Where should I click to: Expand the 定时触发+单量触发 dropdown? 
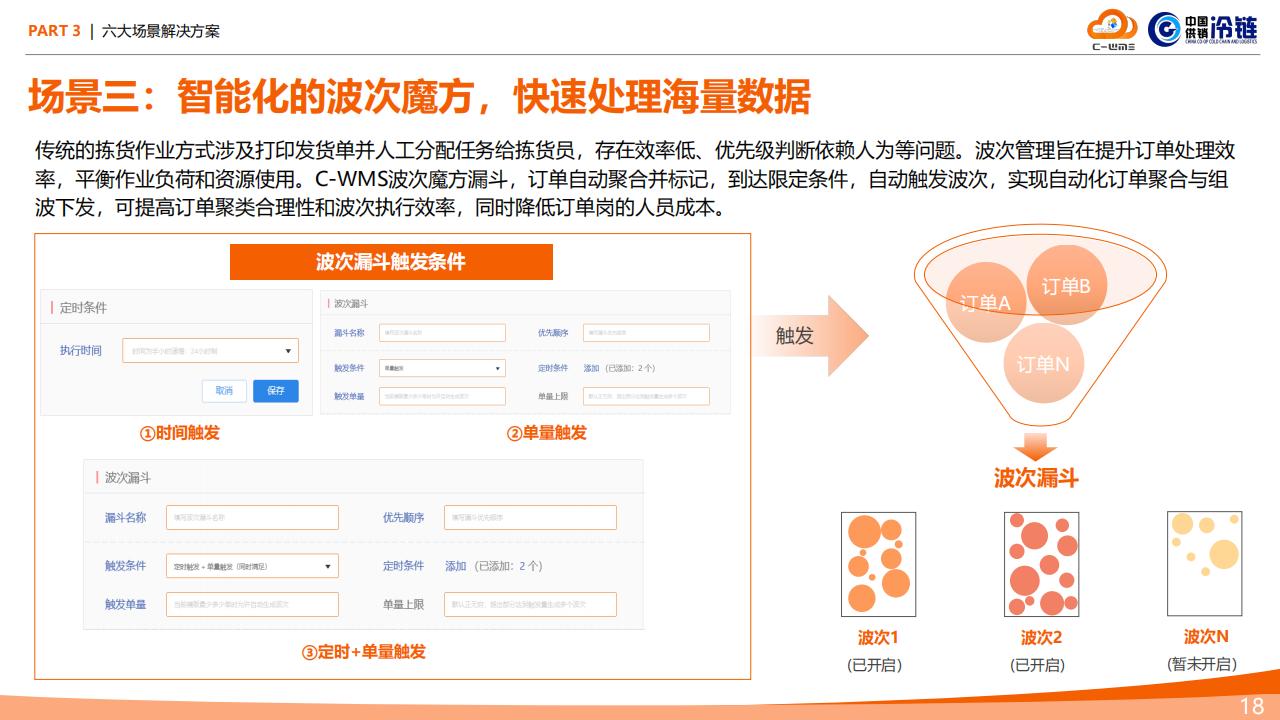(252, 566)
